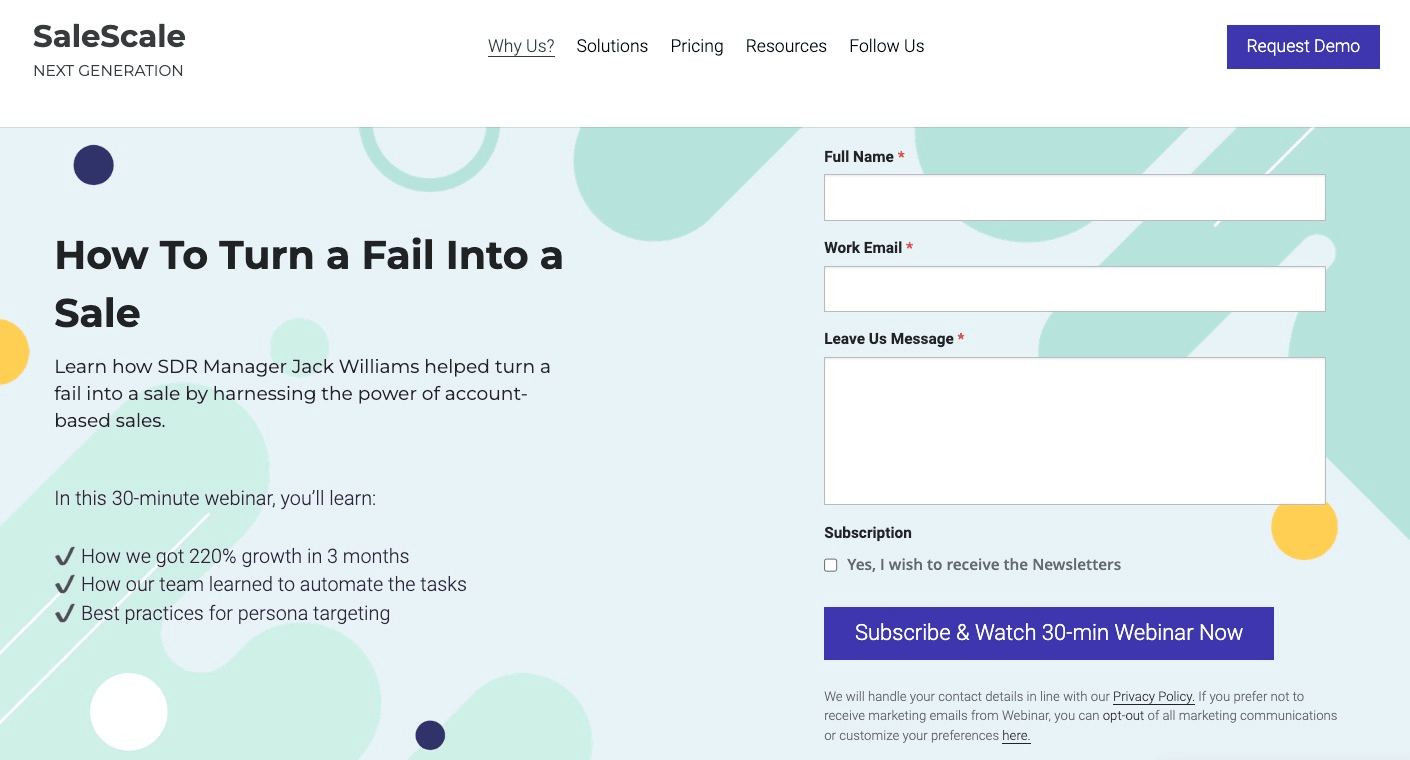Click the checkmark beside 220% growth
The height and width of the screenshot is (760, 1410).
point(65,556)
